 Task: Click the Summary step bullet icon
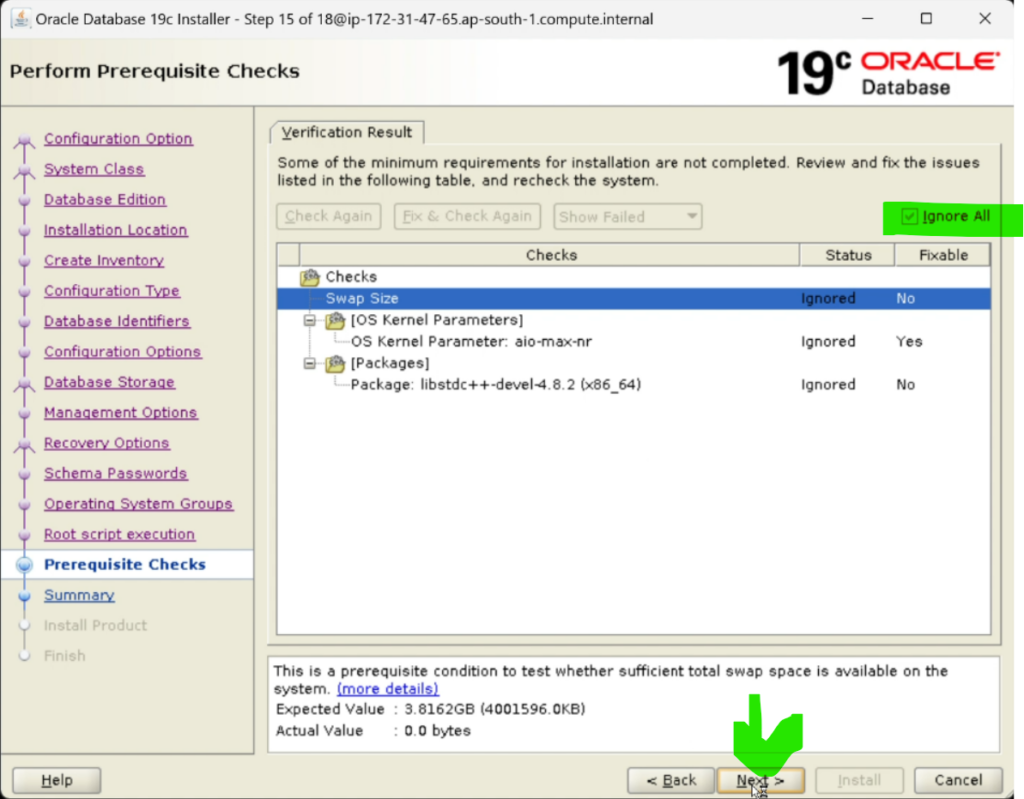(x=24, y=596)
